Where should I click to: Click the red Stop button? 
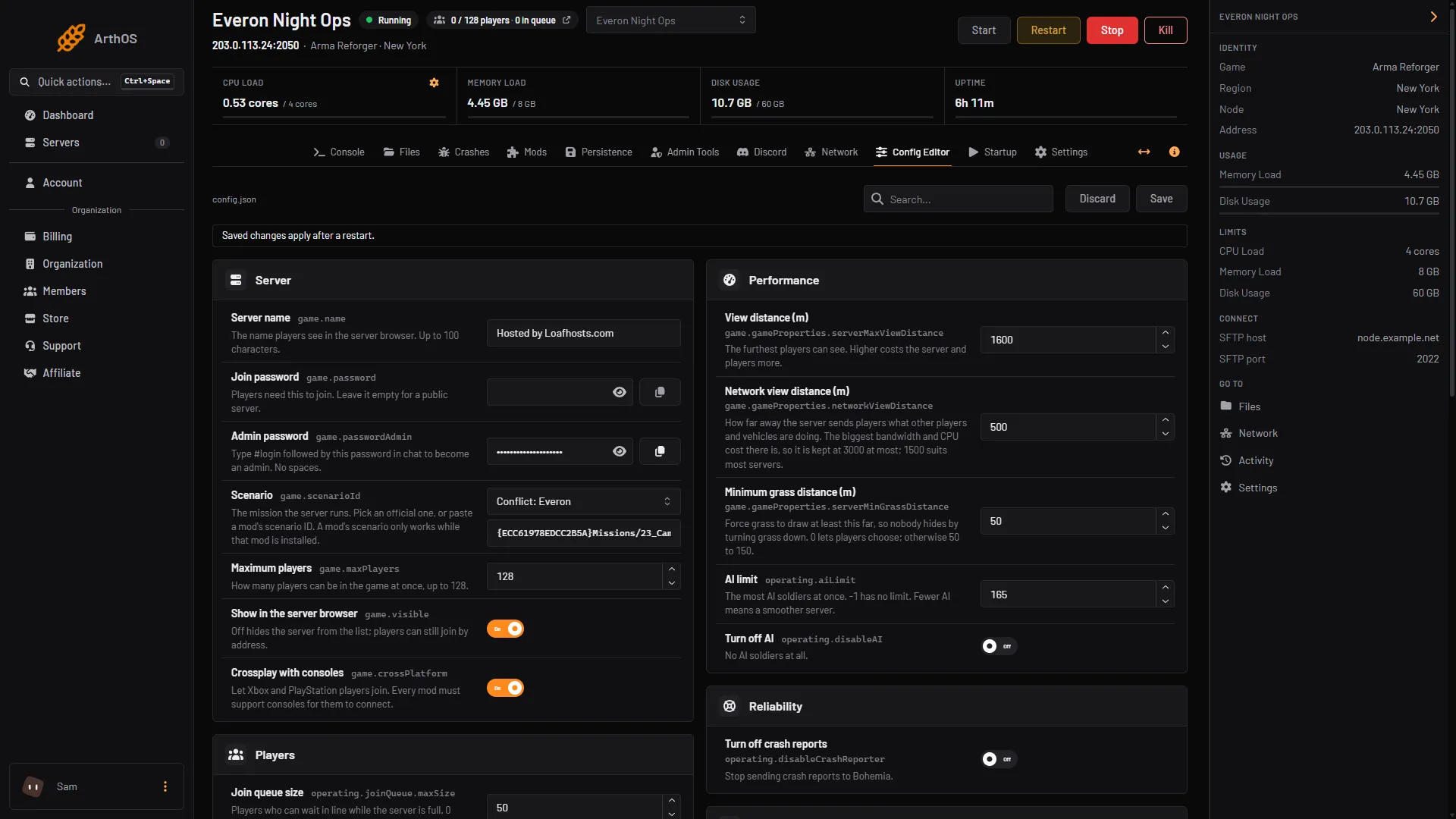(1112, 30)
